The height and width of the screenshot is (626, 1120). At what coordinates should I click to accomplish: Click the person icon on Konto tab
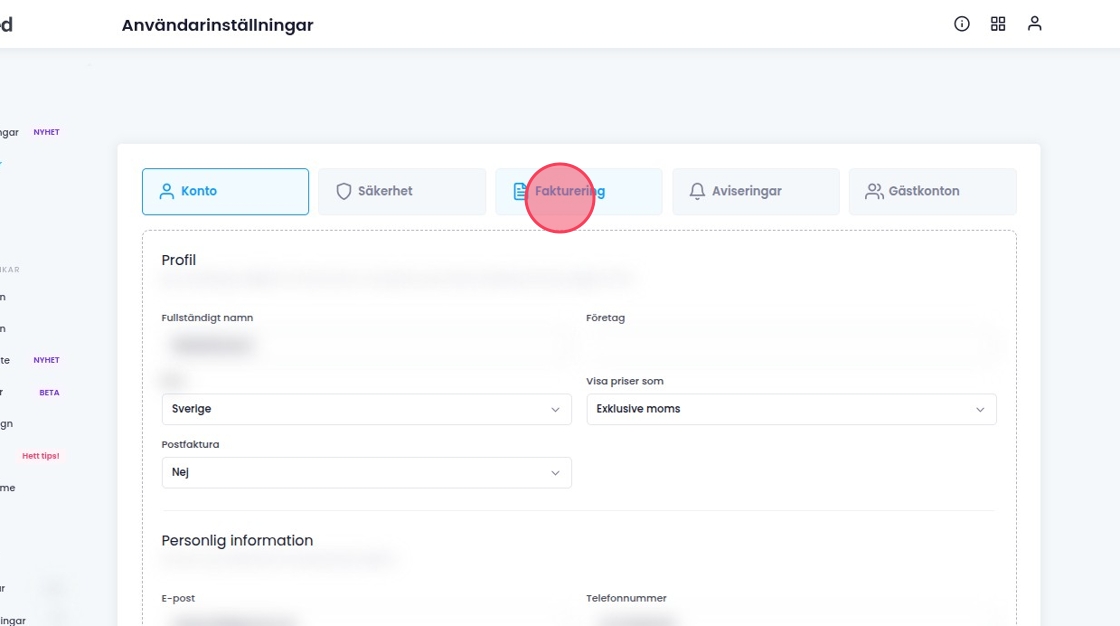click(167, 191)
